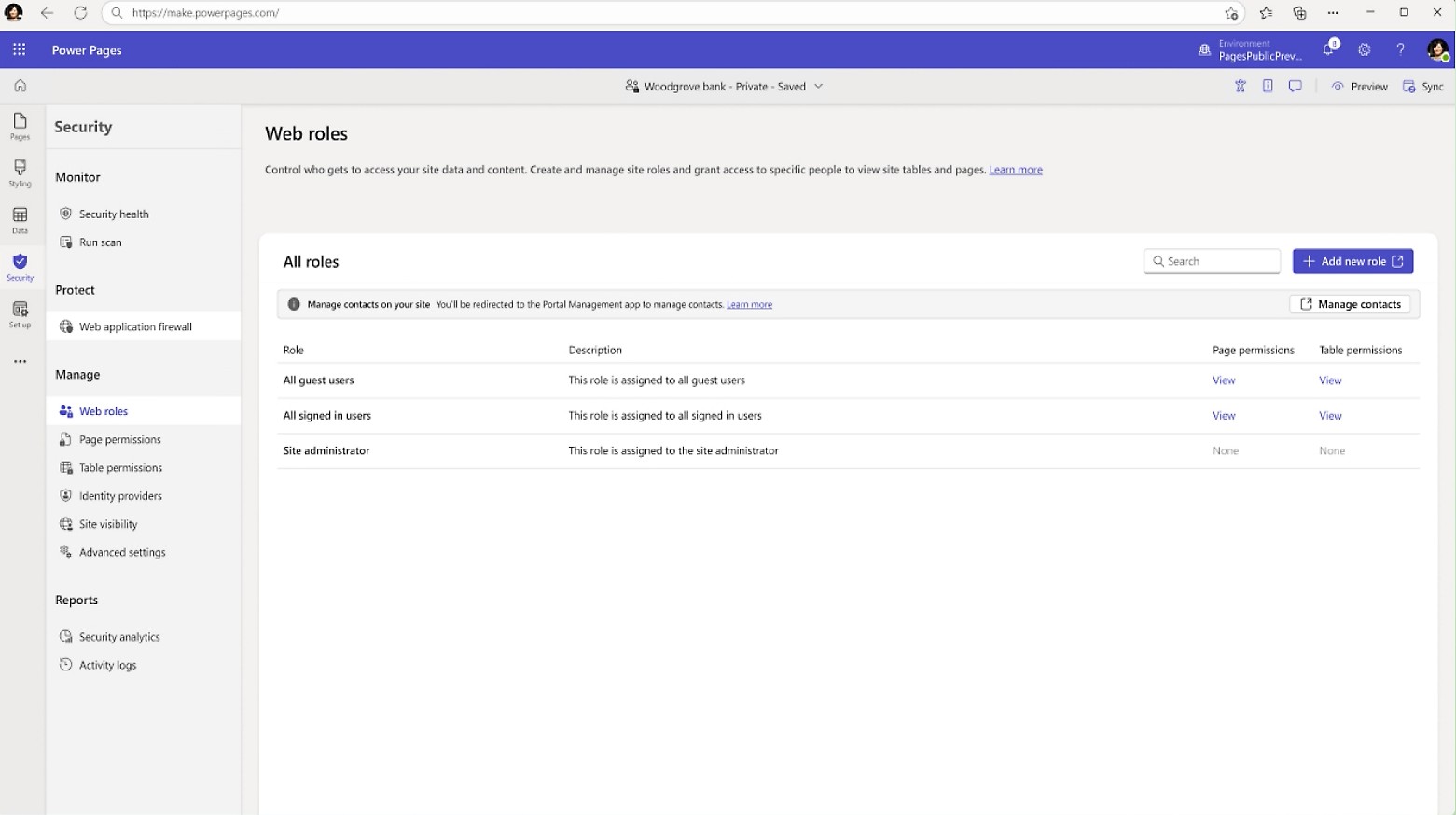This screenshot has height=815, width=1456.
Task: Click the Add new role button
Action: point(1352,261)
